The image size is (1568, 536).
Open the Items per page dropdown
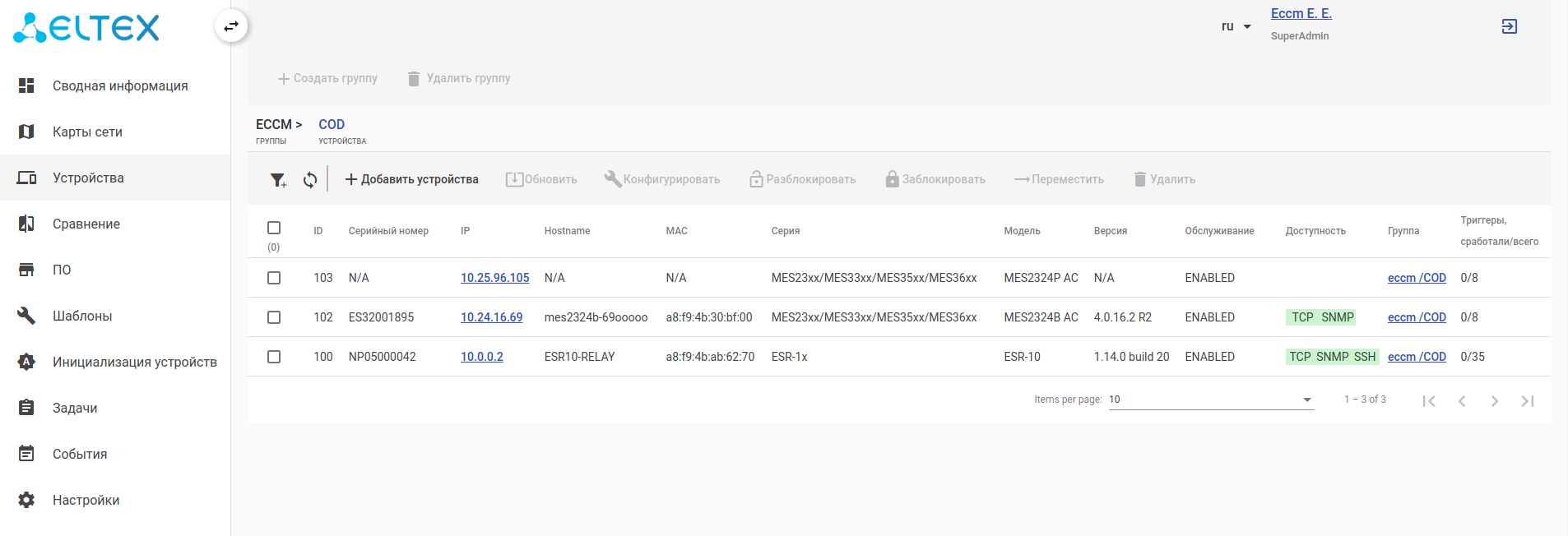pos(1211,400)
